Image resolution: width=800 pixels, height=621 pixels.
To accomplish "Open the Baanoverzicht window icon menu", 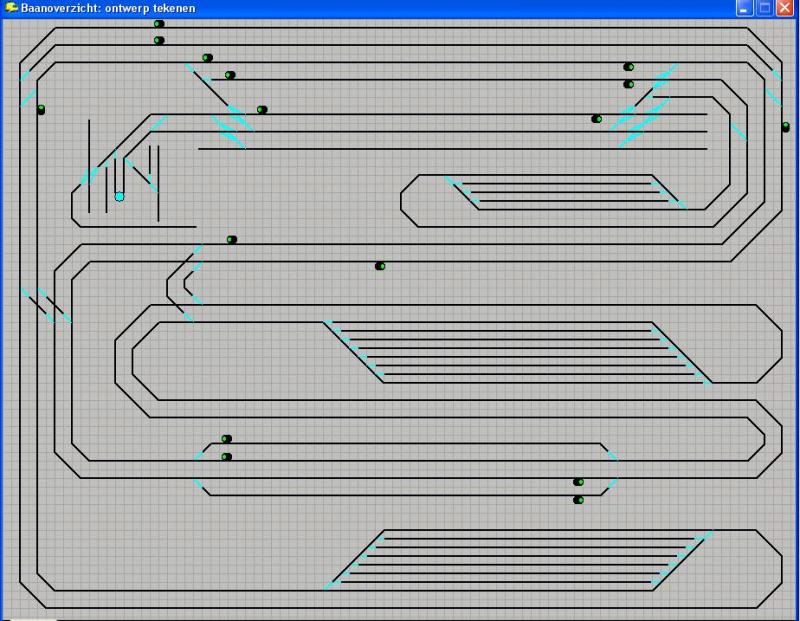I will [11, 8].
